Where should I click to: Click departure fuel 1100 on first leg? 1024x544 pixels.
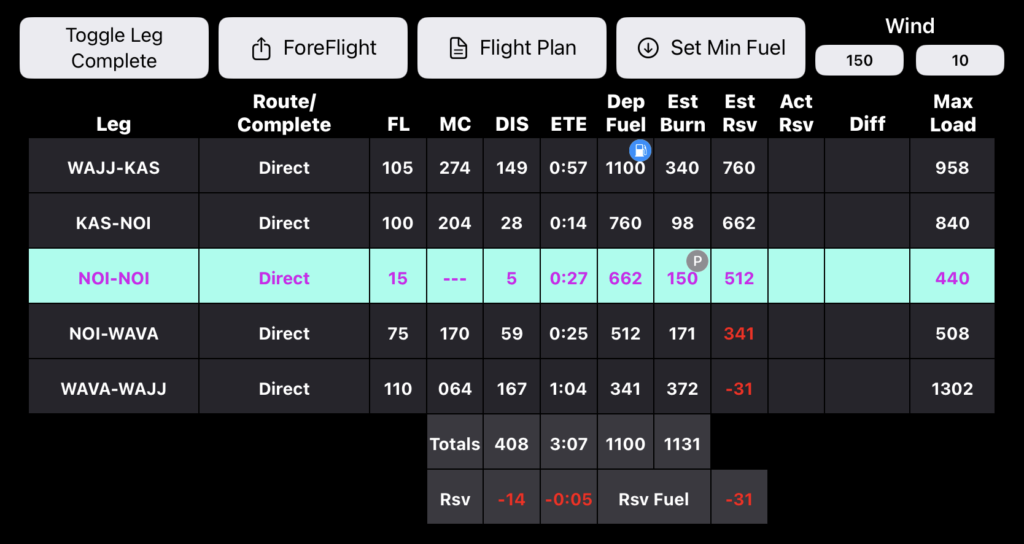[625, 168]
